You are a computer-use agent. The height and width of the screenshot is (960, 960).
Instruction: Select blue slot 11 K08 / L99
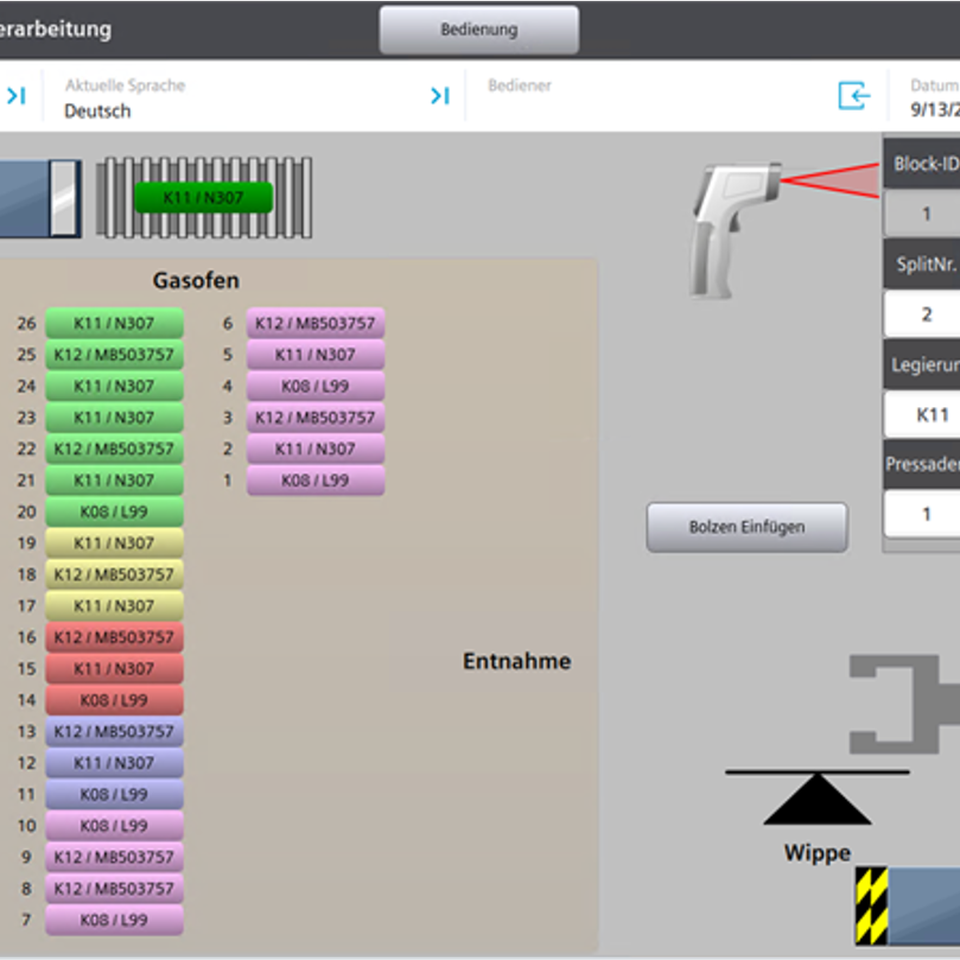(x=114, y=795)
